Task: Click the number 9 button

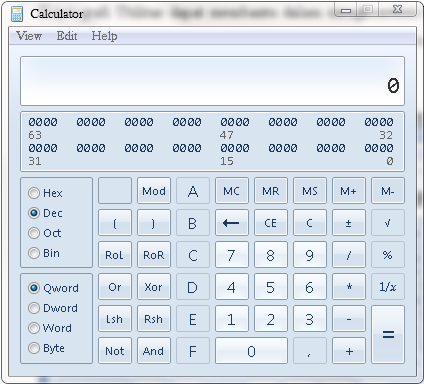Action: tap(310, 255)
